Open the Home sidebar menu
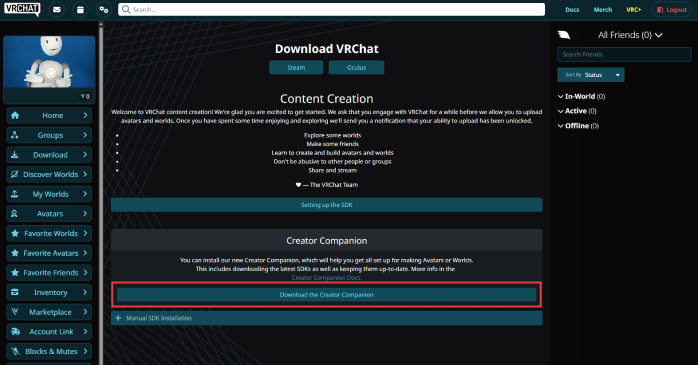Screen dimensions: 698x365 [49, 115]
